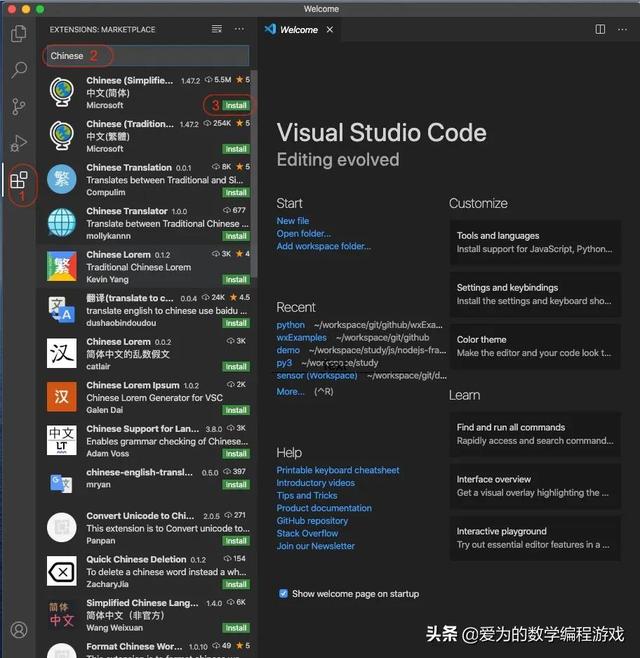Open Chinese (Simplified) globe extension icon
640x658 pixels.
[x=62, y=92]
